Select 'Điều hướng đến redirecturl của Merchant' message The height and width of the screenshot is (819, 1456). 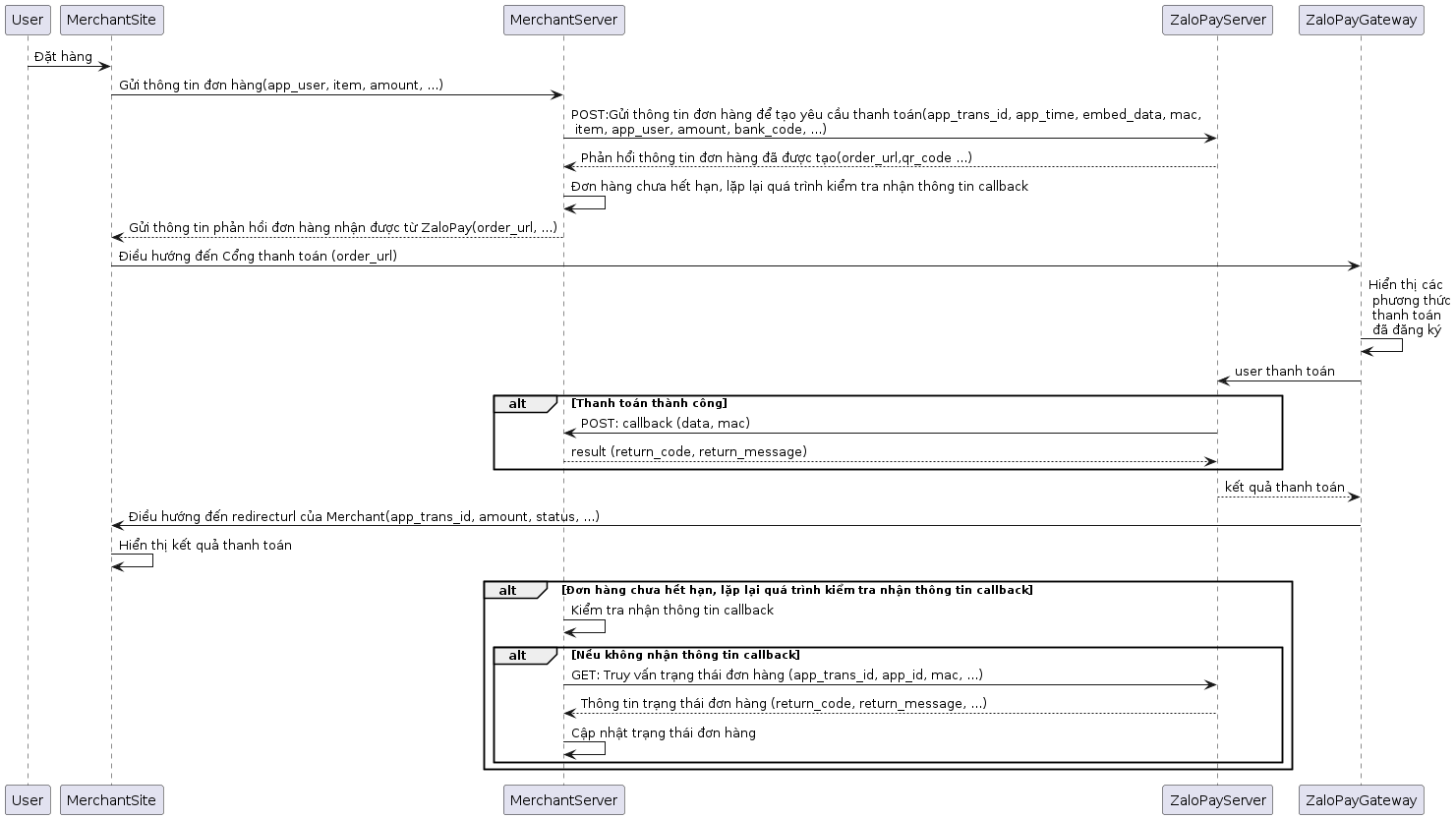364,516
